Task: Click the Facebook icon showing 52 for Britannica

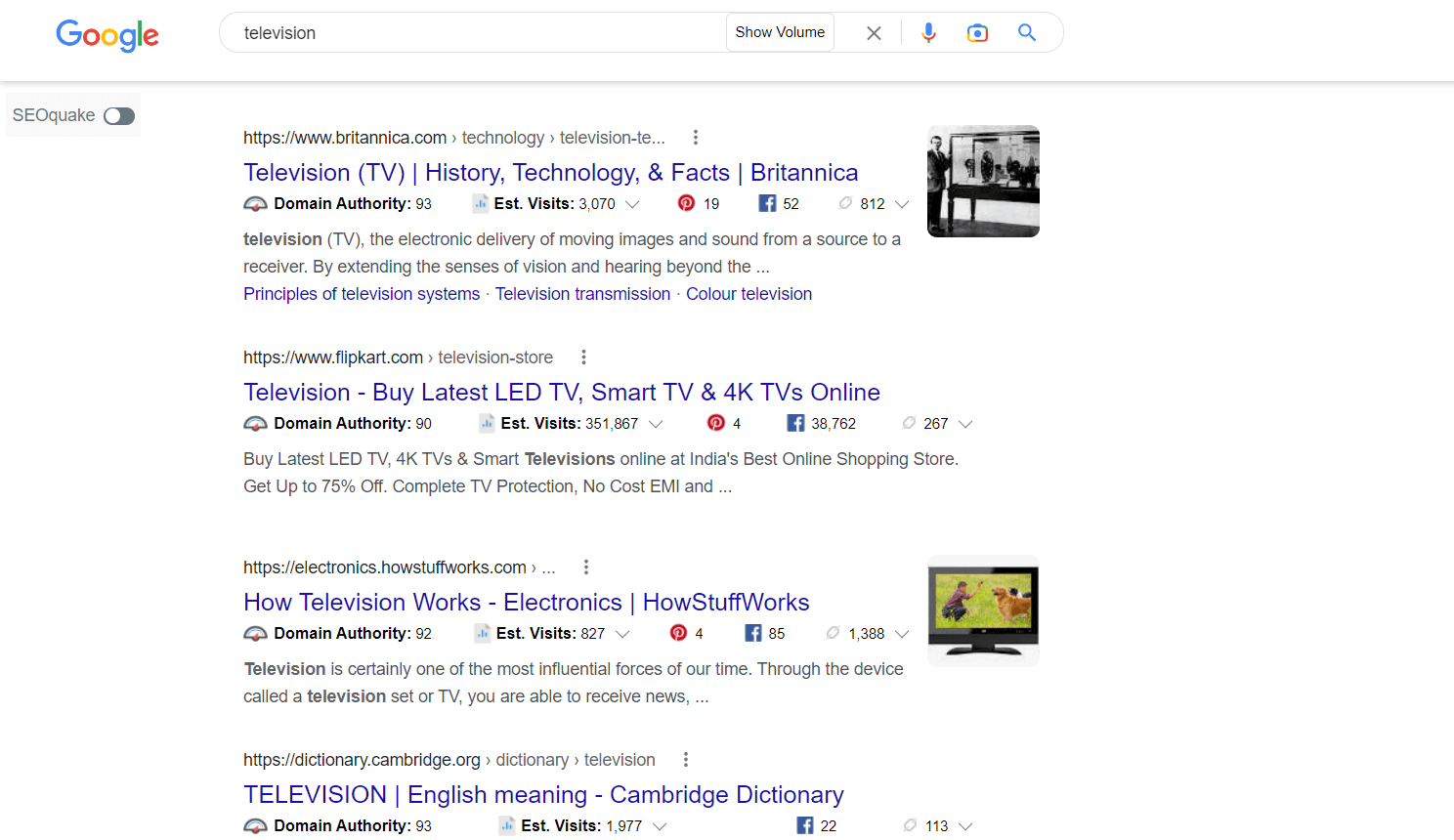Action: click(x=767, y=203)
